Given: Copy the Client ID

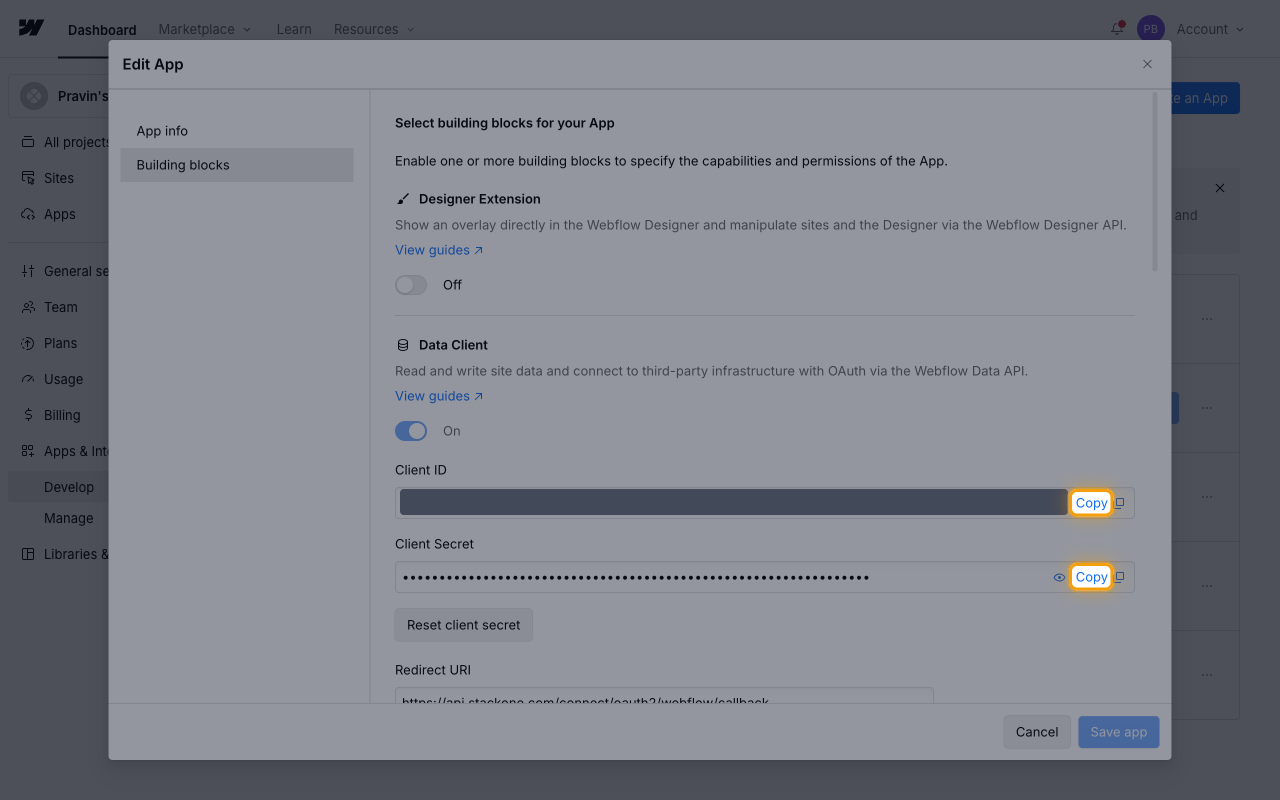Looking at the screenshot, I should click(1091, 503).
